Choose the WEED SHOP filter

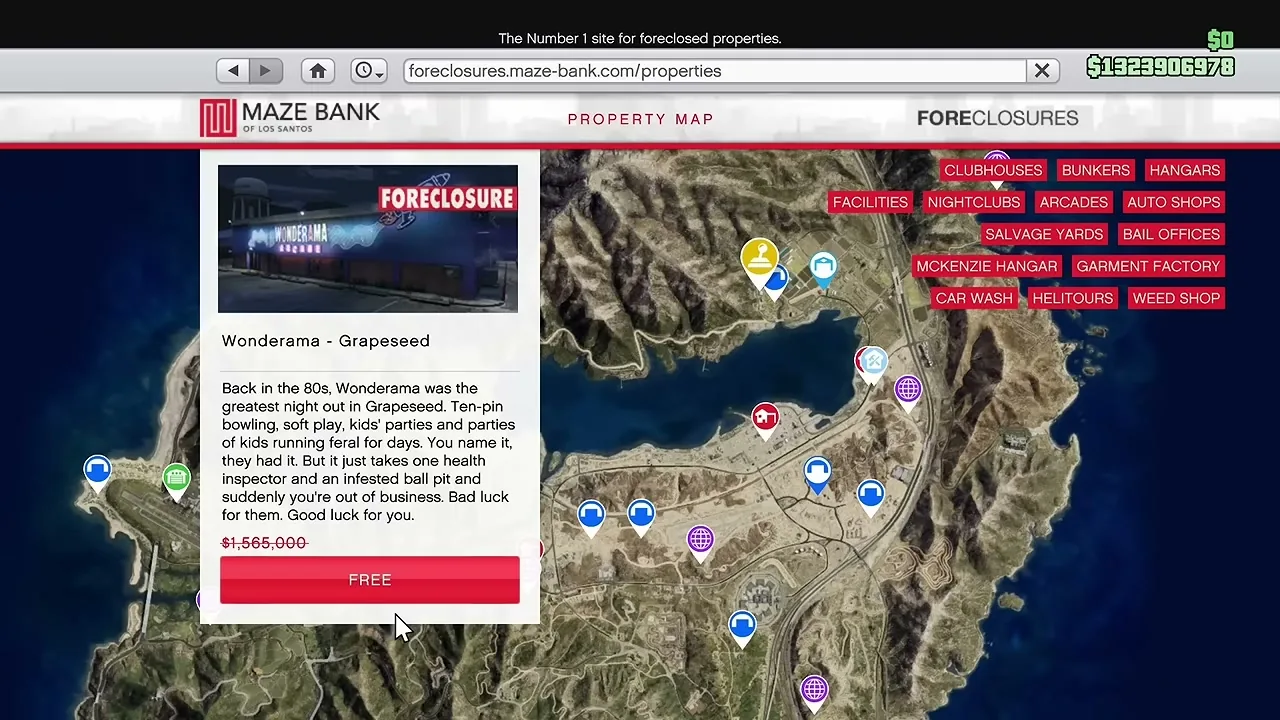click(1176, 298)
